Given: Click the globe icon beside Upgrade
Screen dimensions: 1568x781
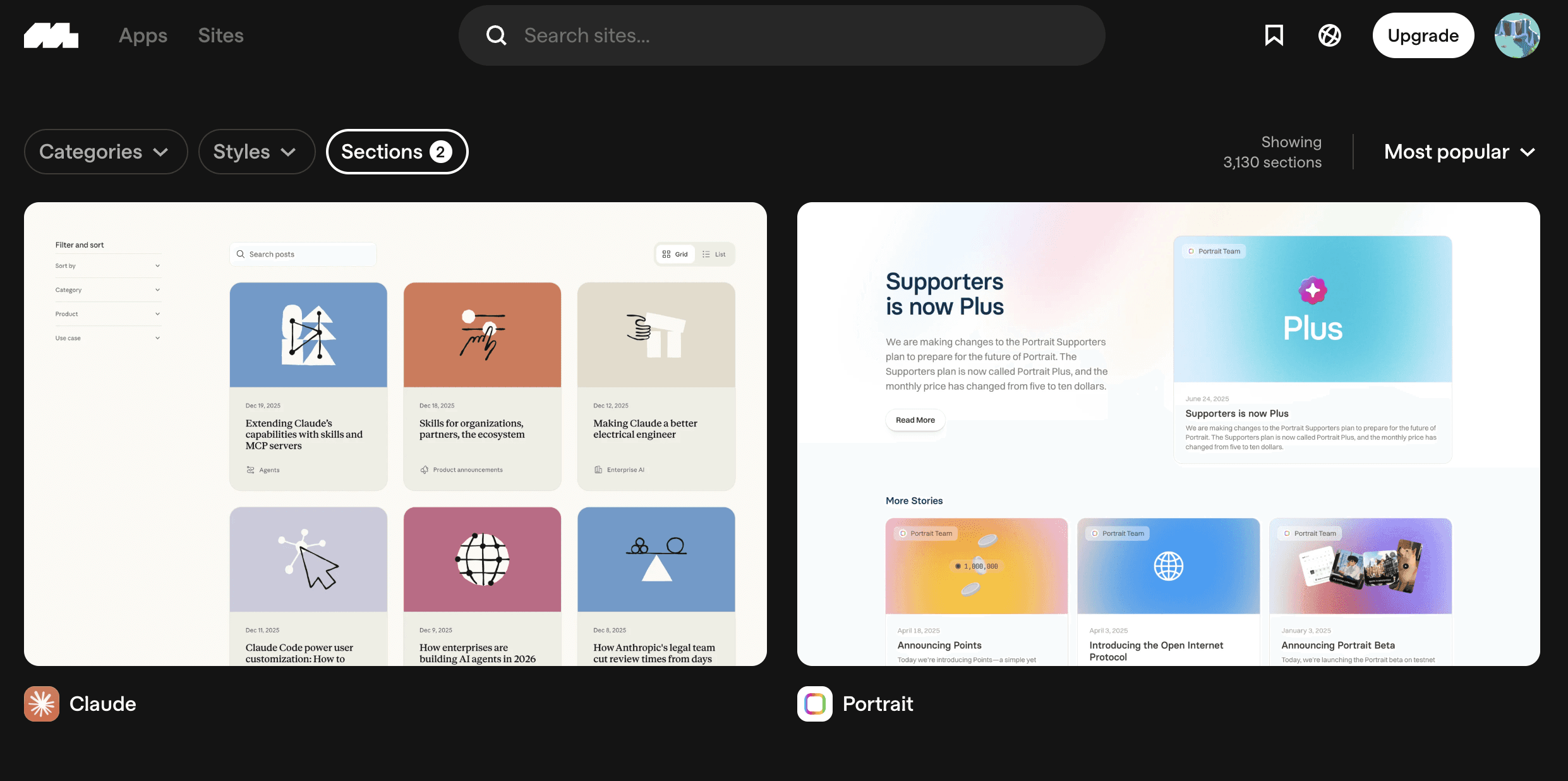Looking at the screenshot, I should pyautogui.click(x=1329, y=35).
